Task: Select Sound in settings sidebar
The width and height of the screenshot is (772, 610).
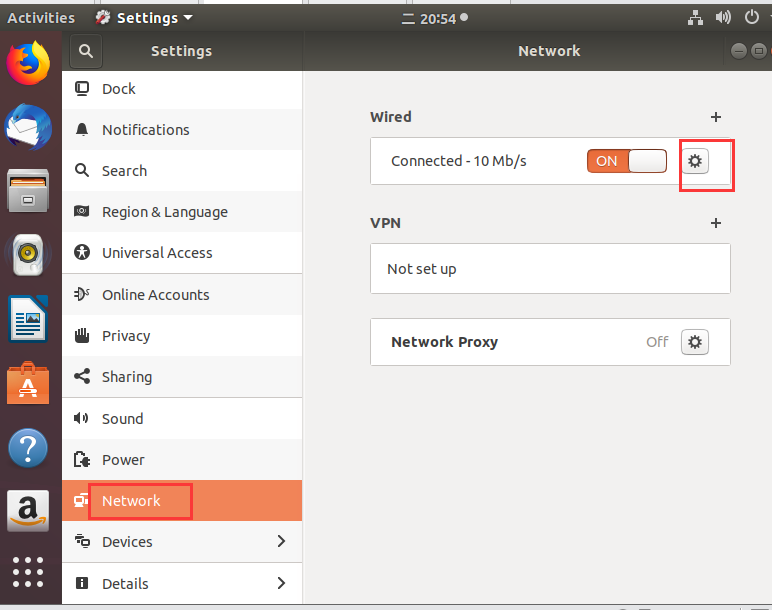Action: pos(182,418)
